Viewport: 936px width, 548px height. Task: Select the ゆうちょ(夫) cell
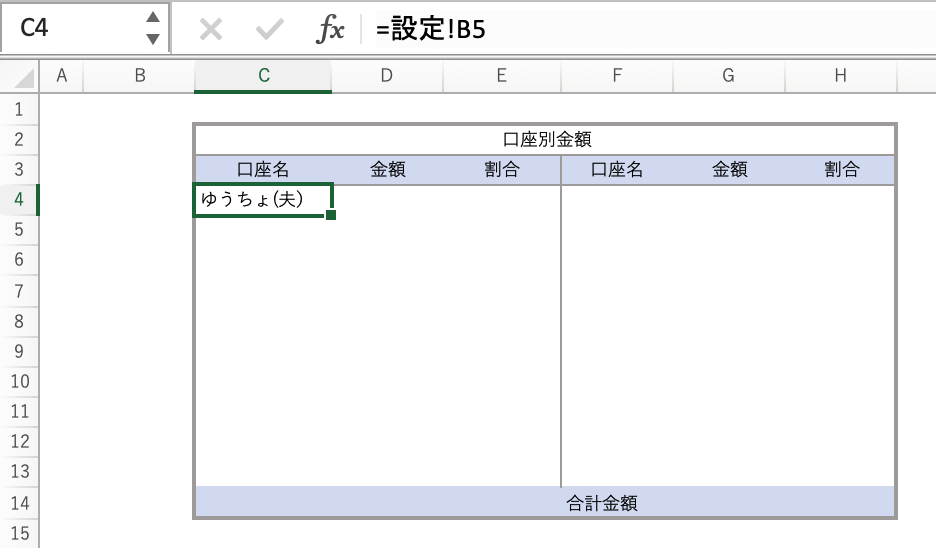tap(264, 200)
